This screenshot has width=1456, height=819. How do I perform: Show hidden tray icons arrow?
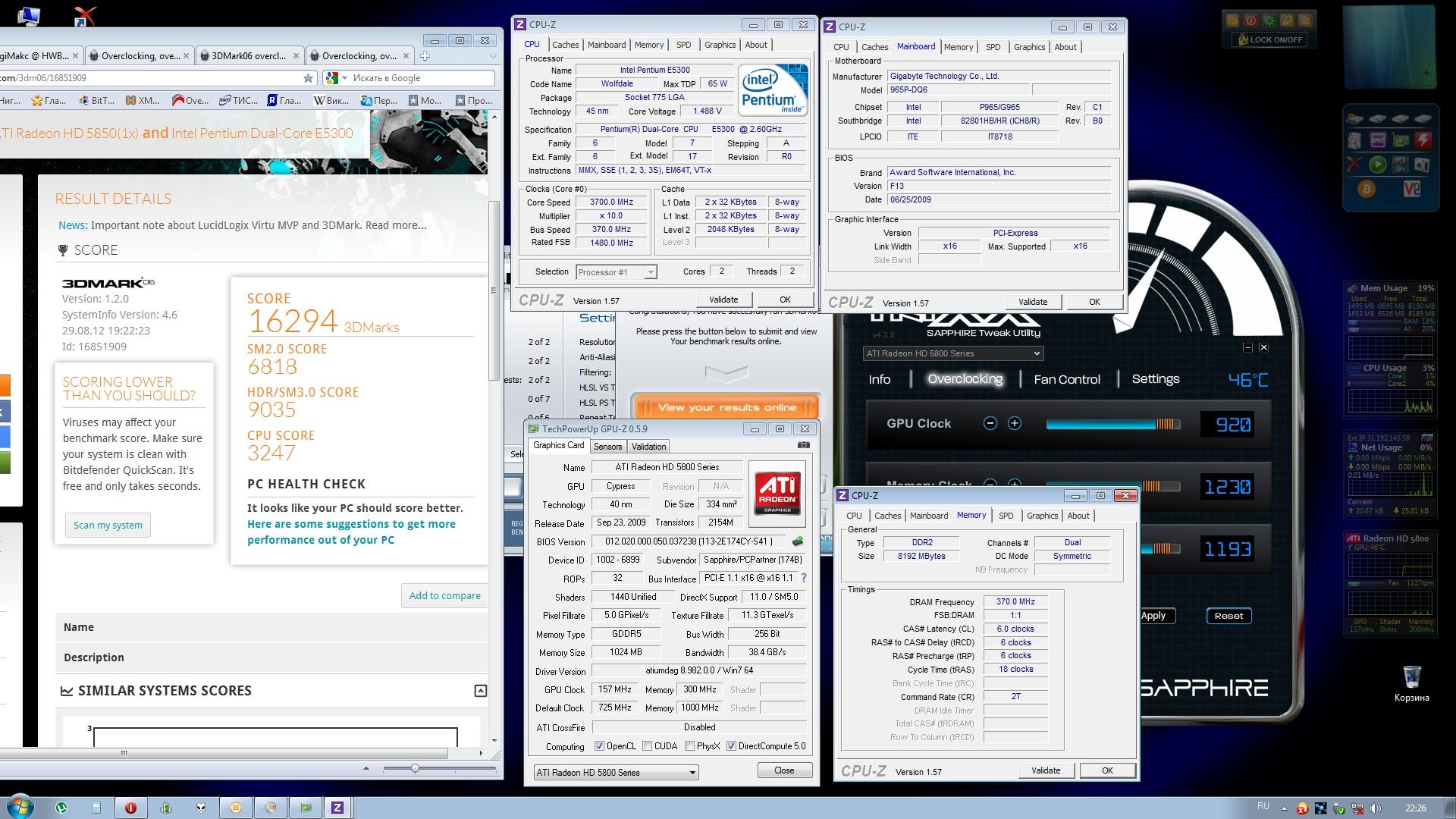[x=1284, y=808]
